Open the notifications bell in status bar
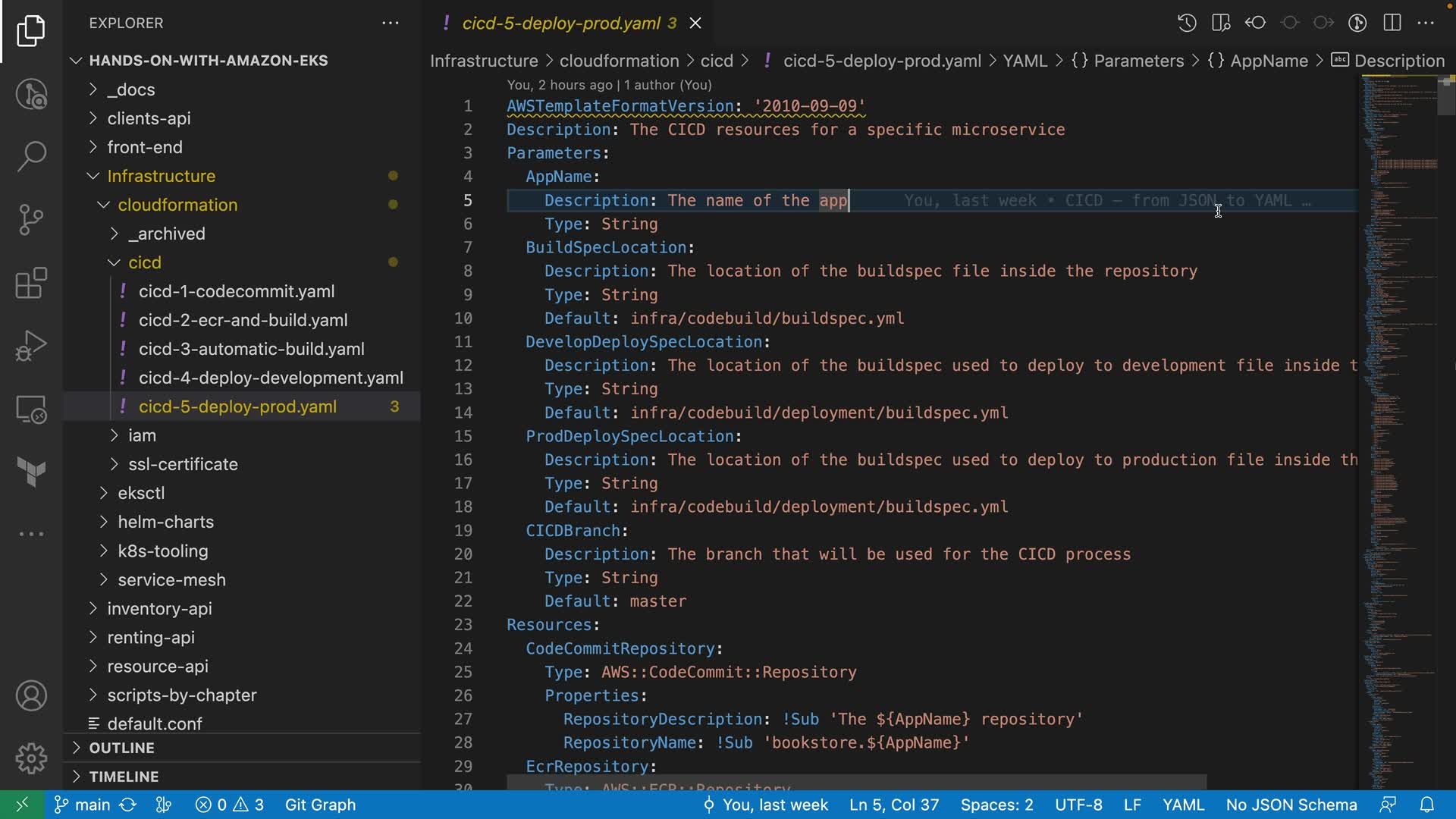 pyautogui.click(x=1426, y=805)
